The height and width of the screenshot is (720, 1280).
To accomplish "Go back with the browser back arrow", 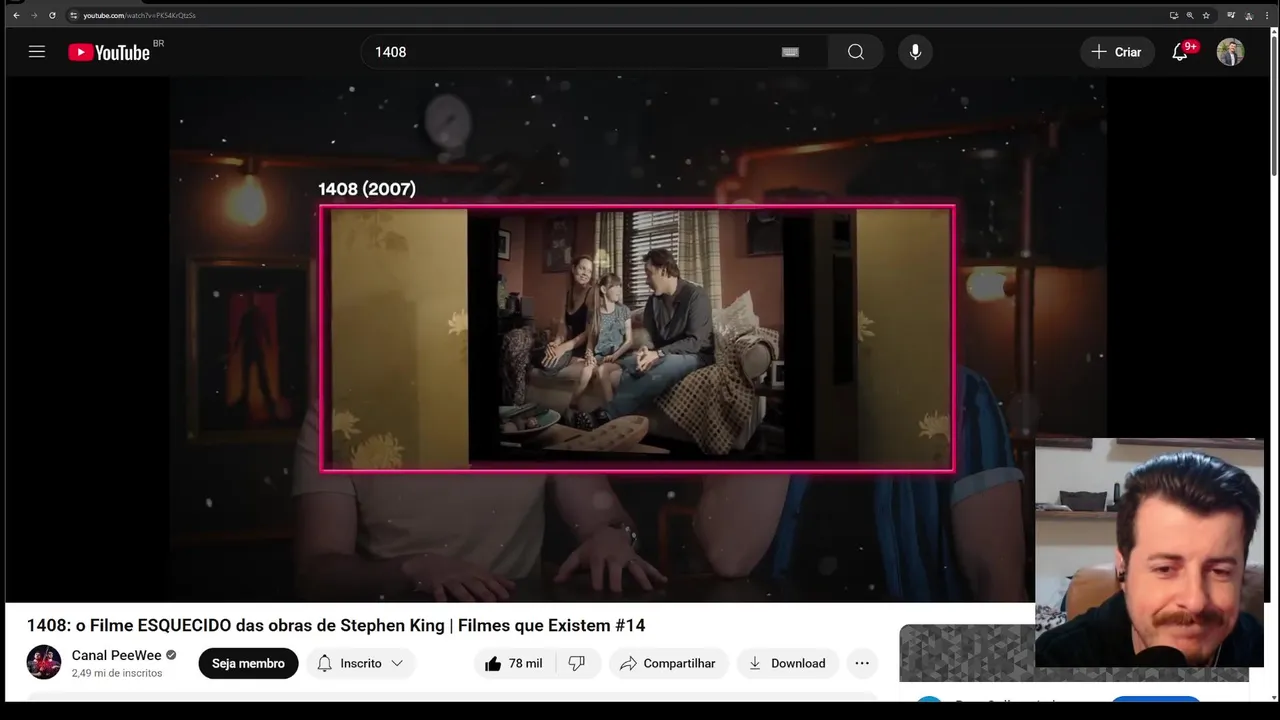I will pyautogui.click(x=16, y=15).
